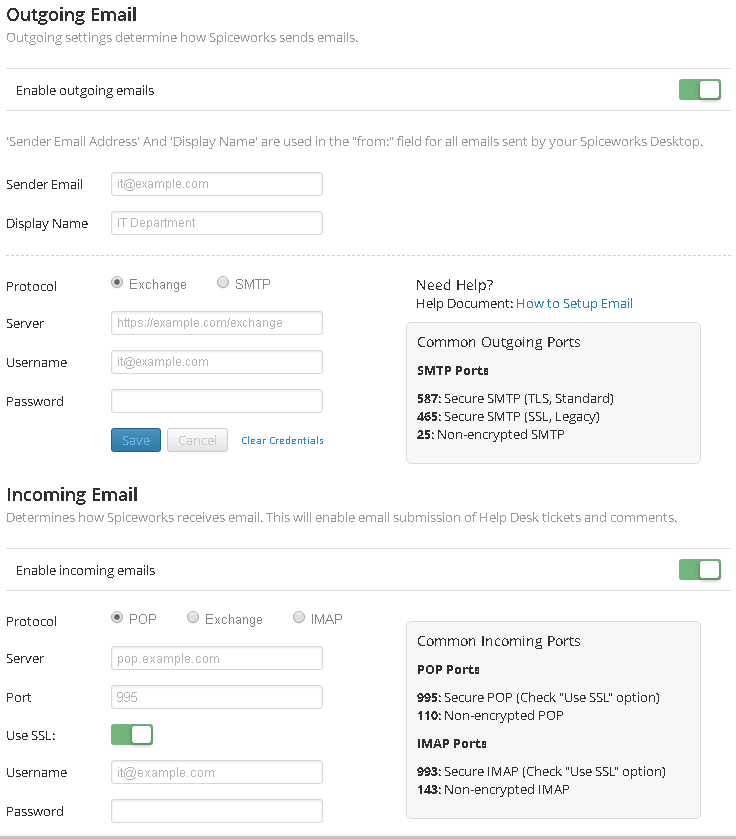Open the How to Setup Email document
Viewport: 736px width, 839px height.
pyautogui.click(x=574, y=303)
